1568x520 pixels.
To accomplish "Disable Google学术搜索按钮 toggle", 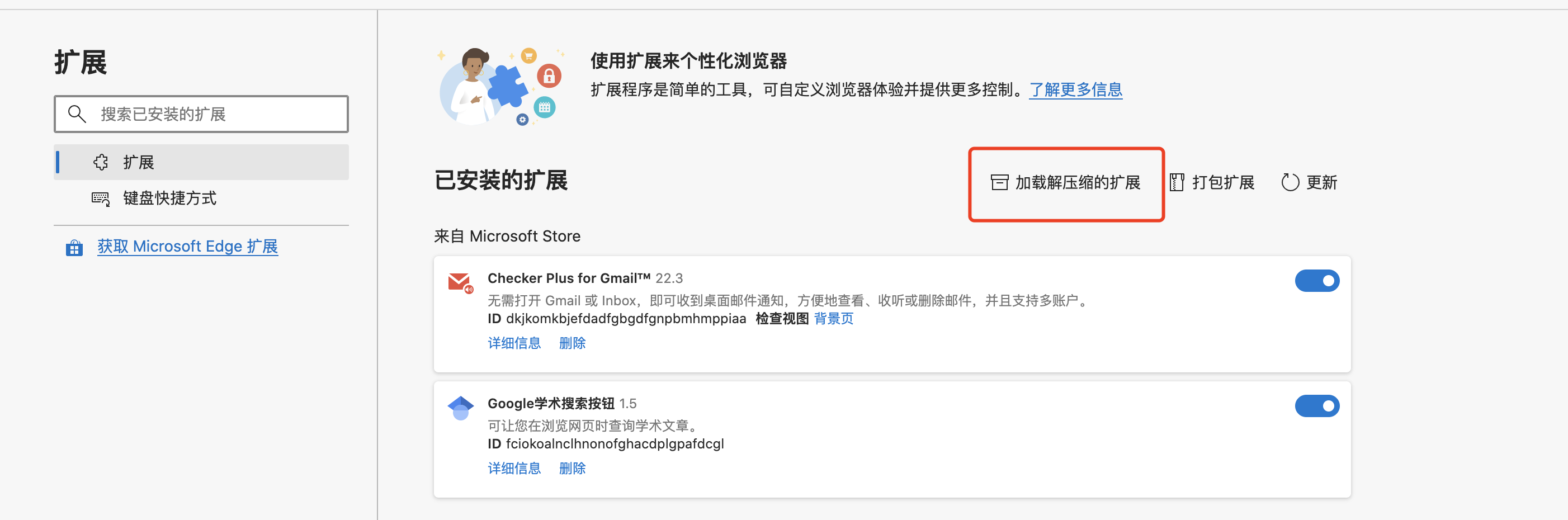I will [x=1316, y=405].
